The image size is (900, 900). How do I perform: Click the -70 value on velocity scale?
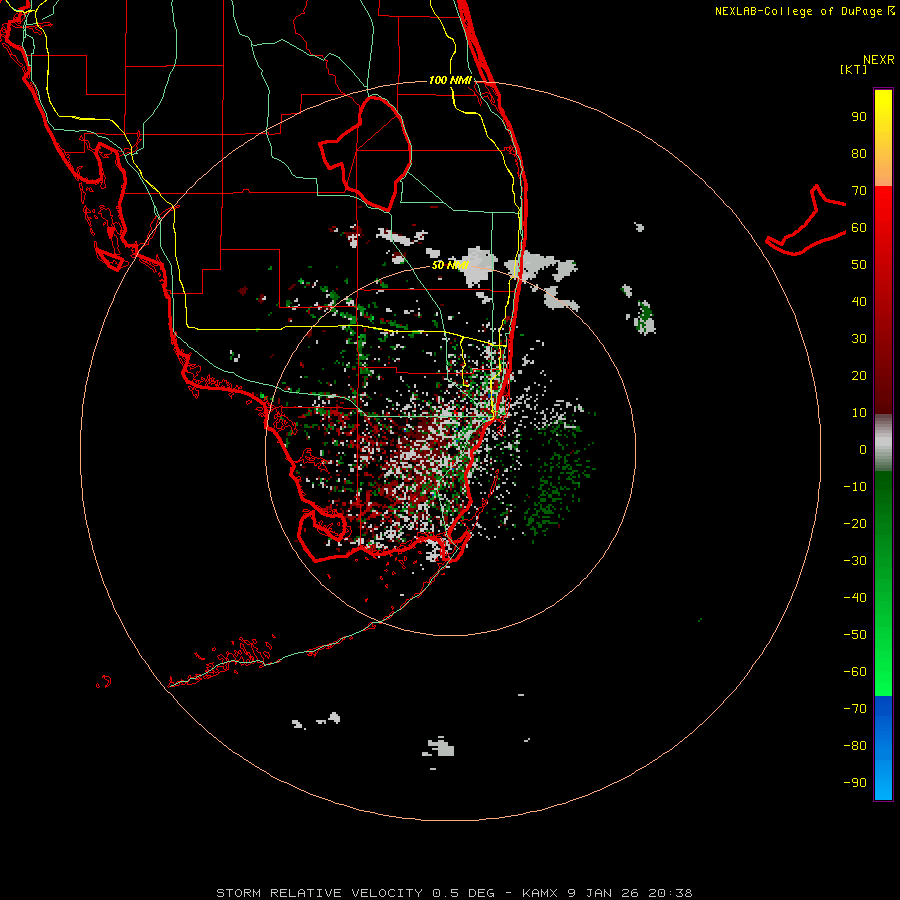coord(855,709)
